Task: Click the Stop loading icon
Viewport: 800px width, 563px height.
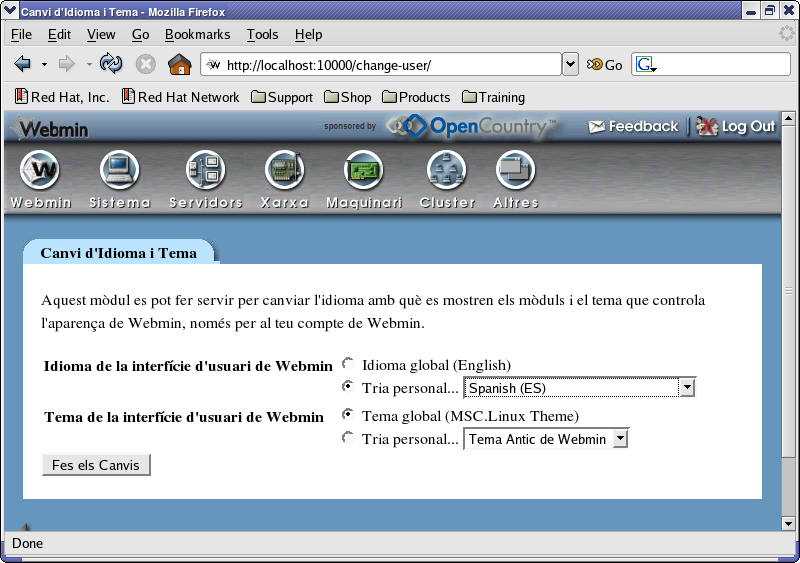Action: (145, 64)
